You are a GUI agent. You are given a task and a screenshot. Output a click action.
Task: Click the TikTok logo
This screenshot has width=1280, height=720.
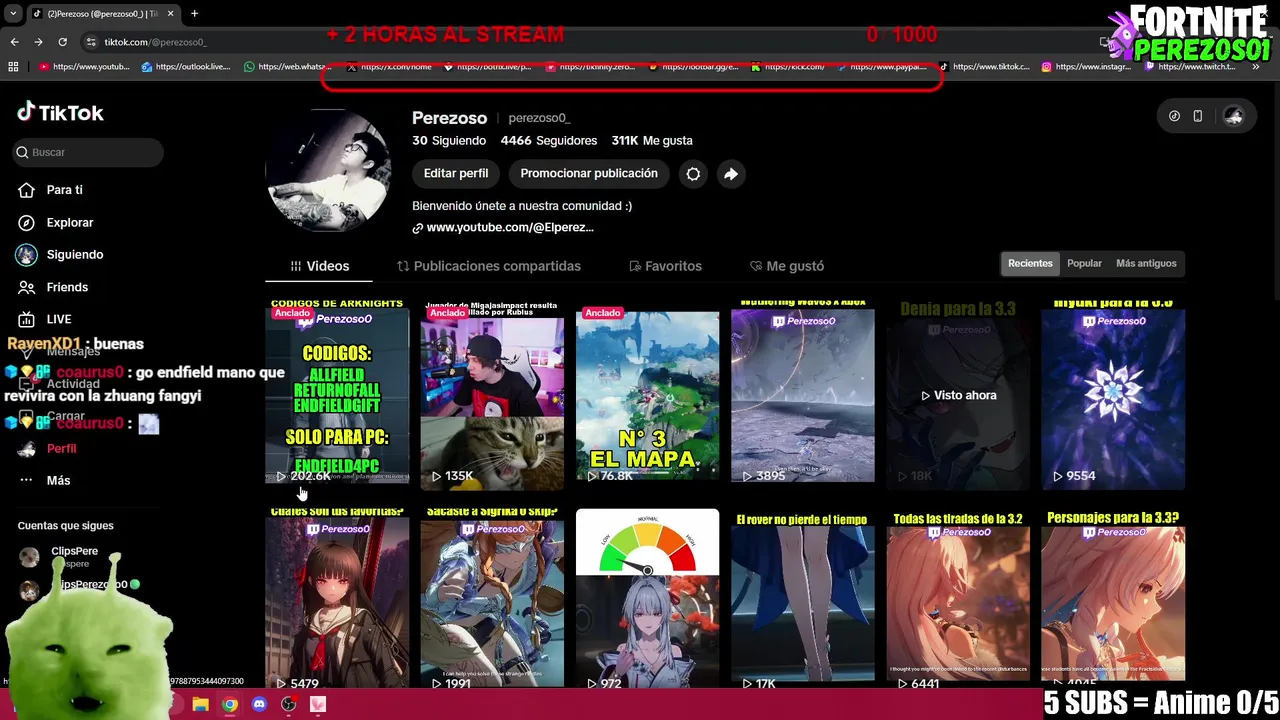[60, 113]
